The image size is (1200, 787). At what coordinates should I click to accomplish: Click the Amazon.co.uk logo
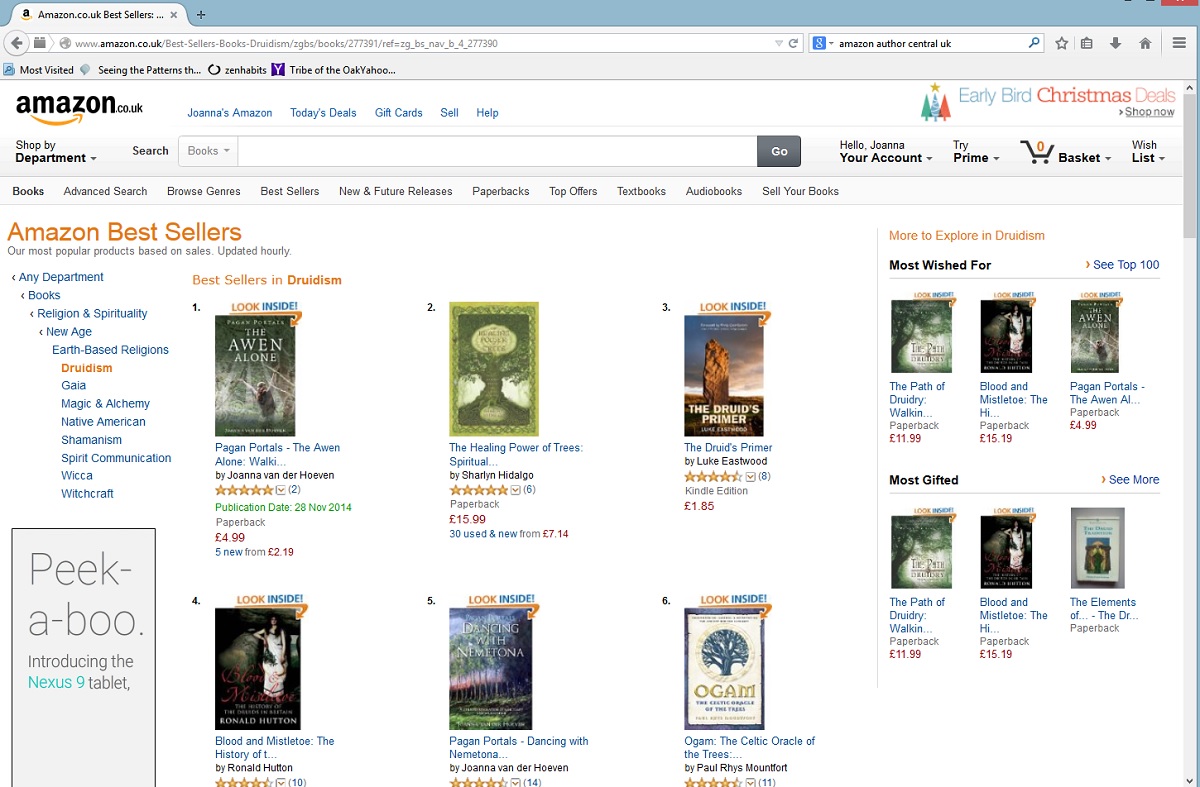tap(79, 108)
